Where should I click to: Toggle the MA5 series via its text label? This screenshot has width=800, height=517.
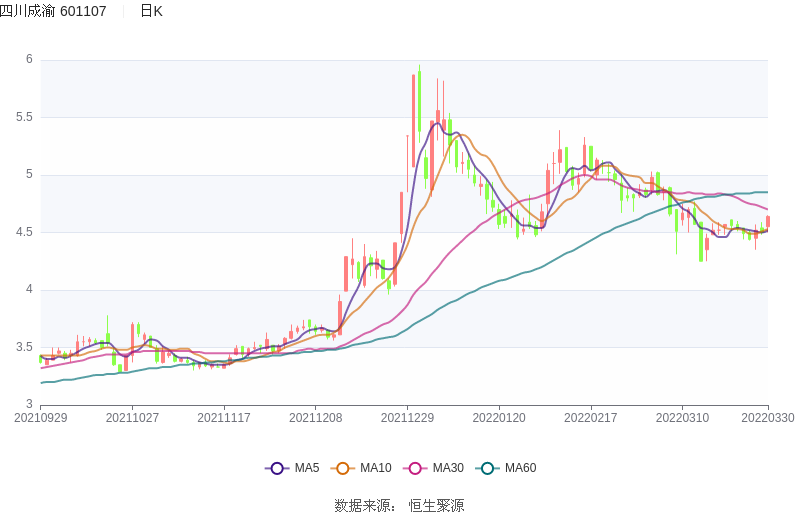tap(306, 468)
